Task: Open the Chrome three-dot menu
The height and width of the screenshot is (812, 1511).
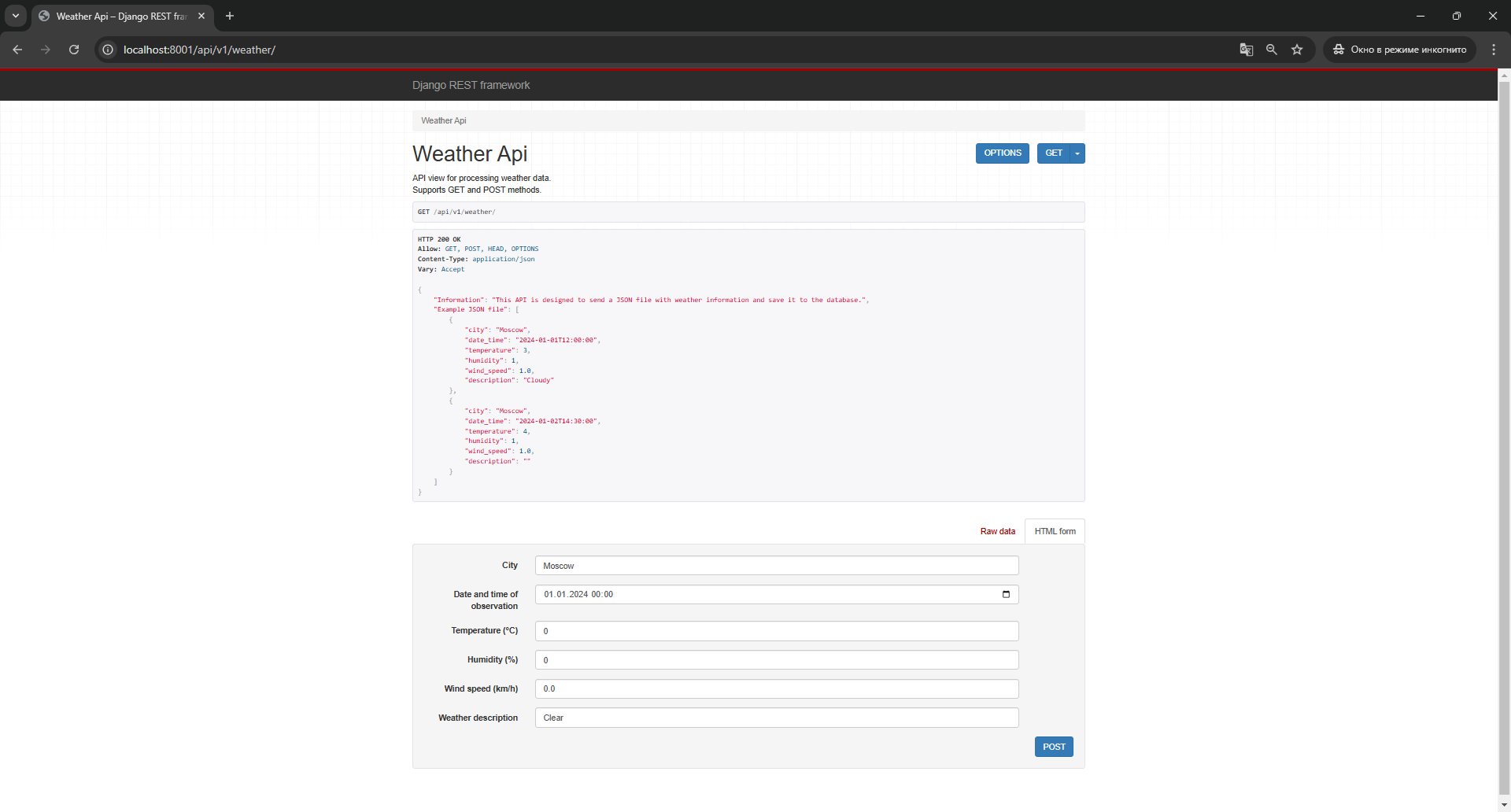Action: tap(1494, 50)
